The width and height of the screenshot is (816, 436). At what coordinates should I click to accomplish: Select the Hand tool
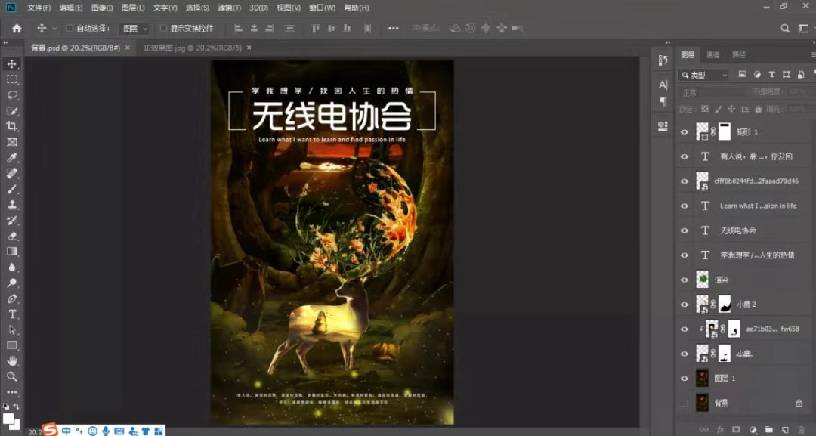(x=12, y=361)
